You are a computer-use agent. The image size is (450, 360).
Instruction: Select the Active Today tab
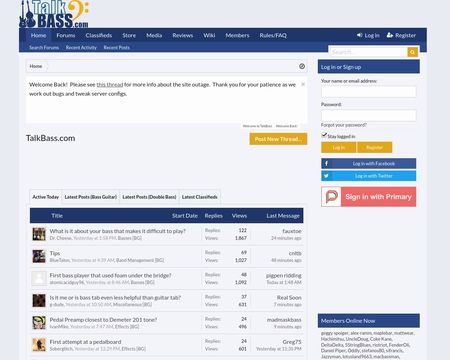(45, 197)
